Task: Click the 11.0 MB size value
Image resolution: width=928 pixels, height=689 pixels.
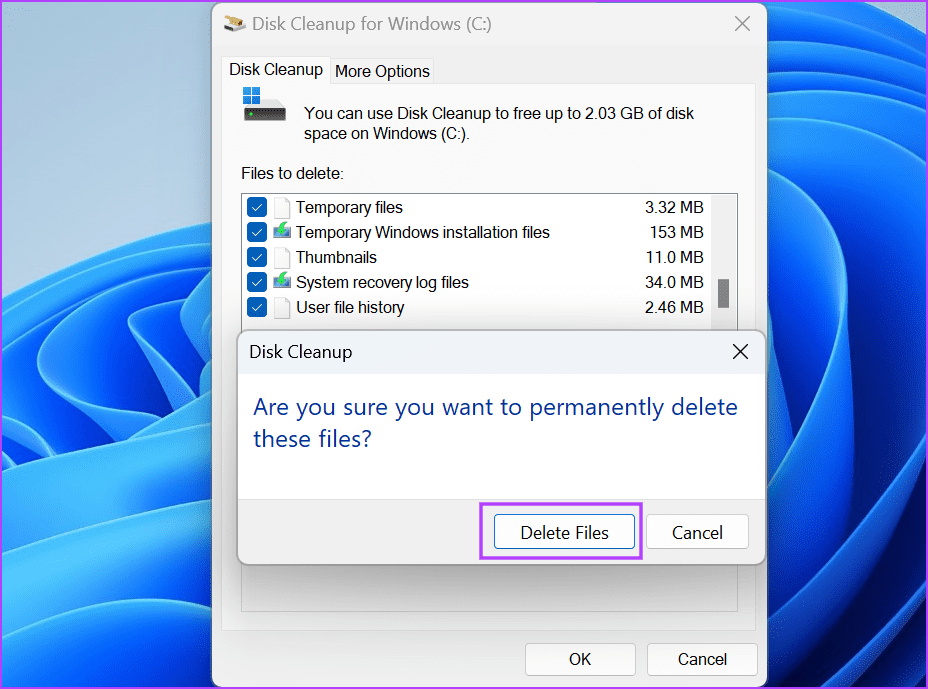Action: (x=674, y=257)
